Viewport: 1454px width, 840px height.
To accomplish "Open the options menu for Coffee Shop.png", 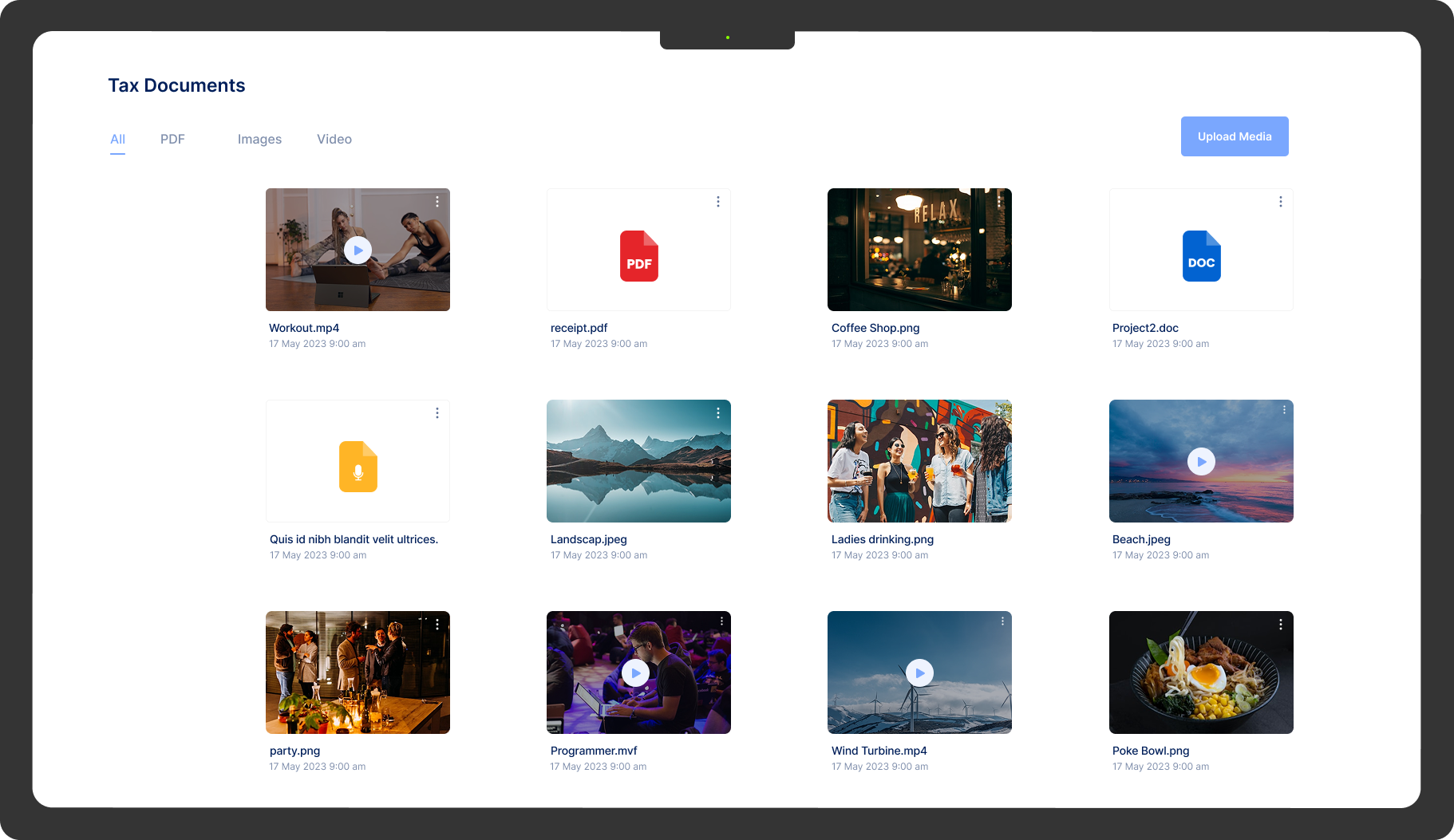I will pos(998,201).
